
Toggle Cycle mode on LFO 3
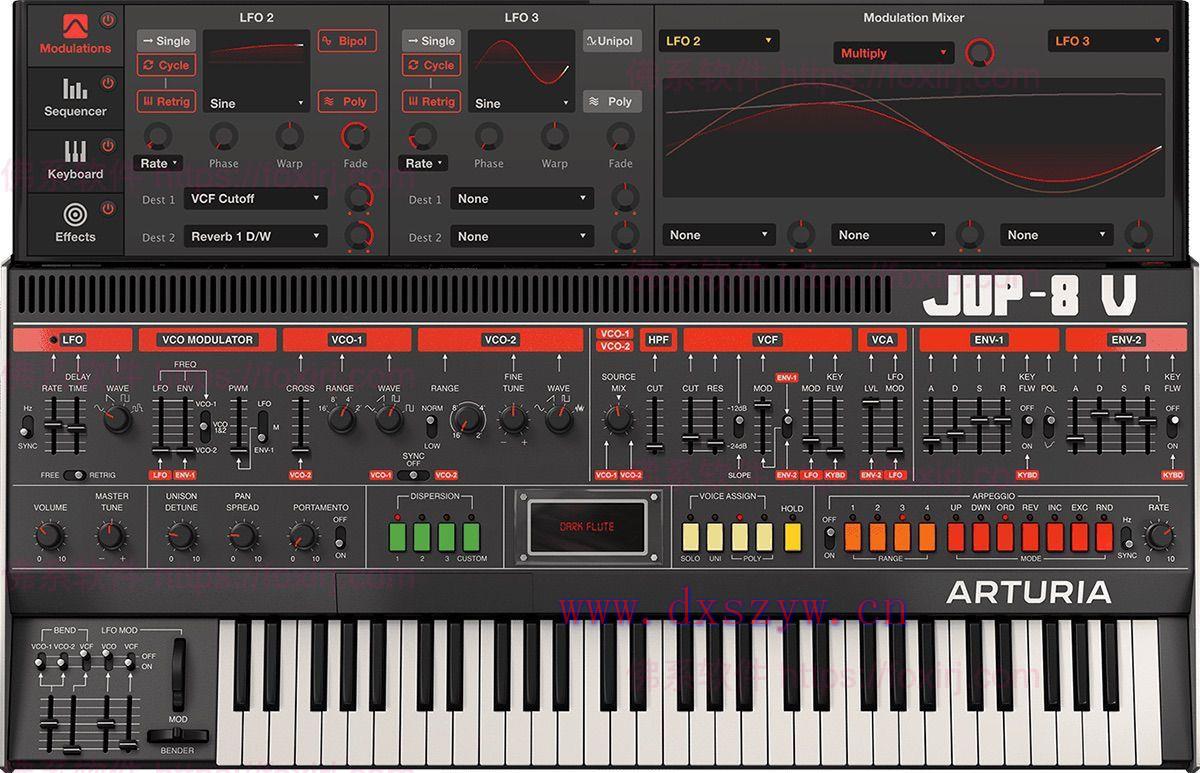point(431,65)
